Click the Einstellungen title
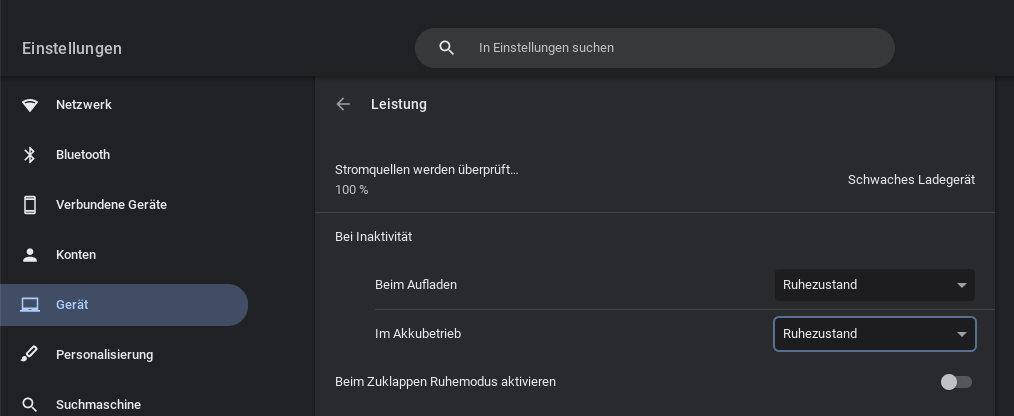 pyautogui.click(x=72, y=48)
